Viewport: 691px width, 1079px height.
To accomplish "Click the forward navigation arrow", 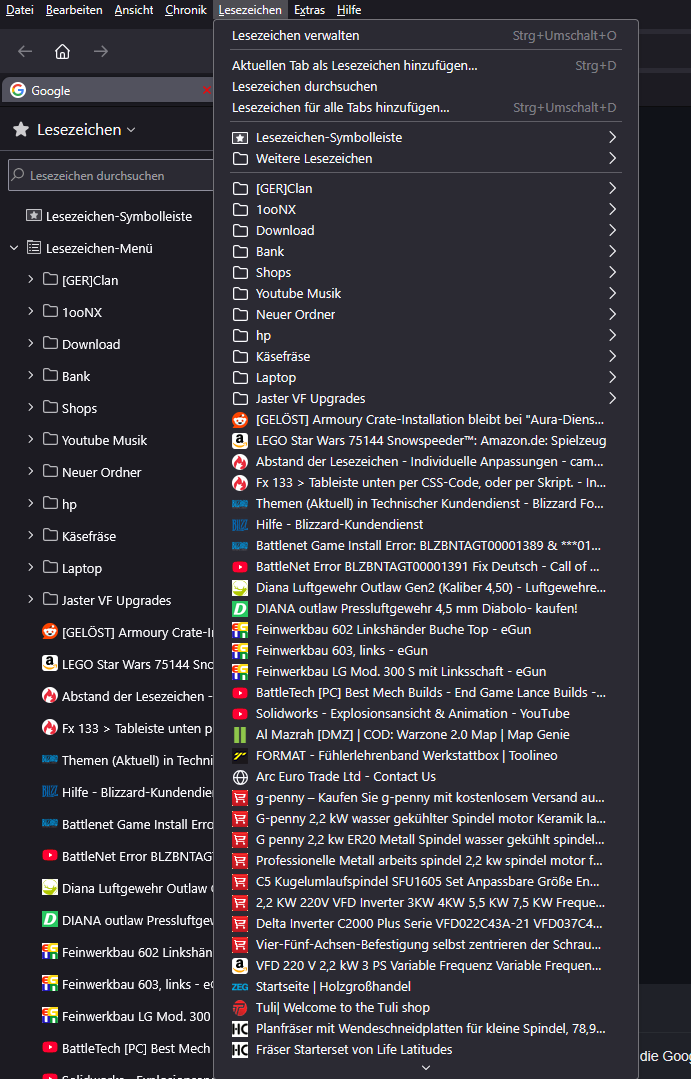I will 100,51.
